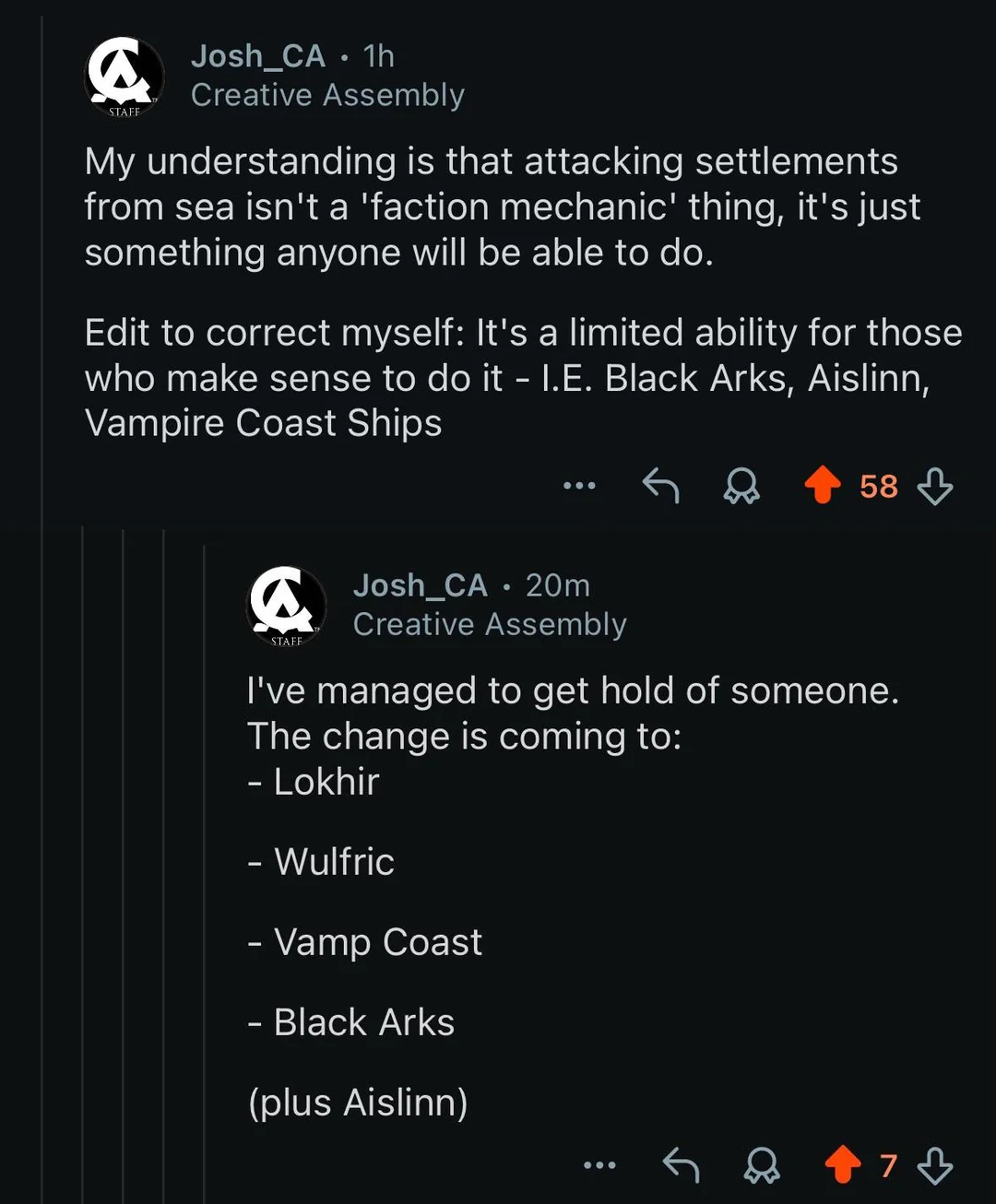Tap the 1h timestamp on top comment
This screenshot has width=996, height=1204.
point(379,56)
